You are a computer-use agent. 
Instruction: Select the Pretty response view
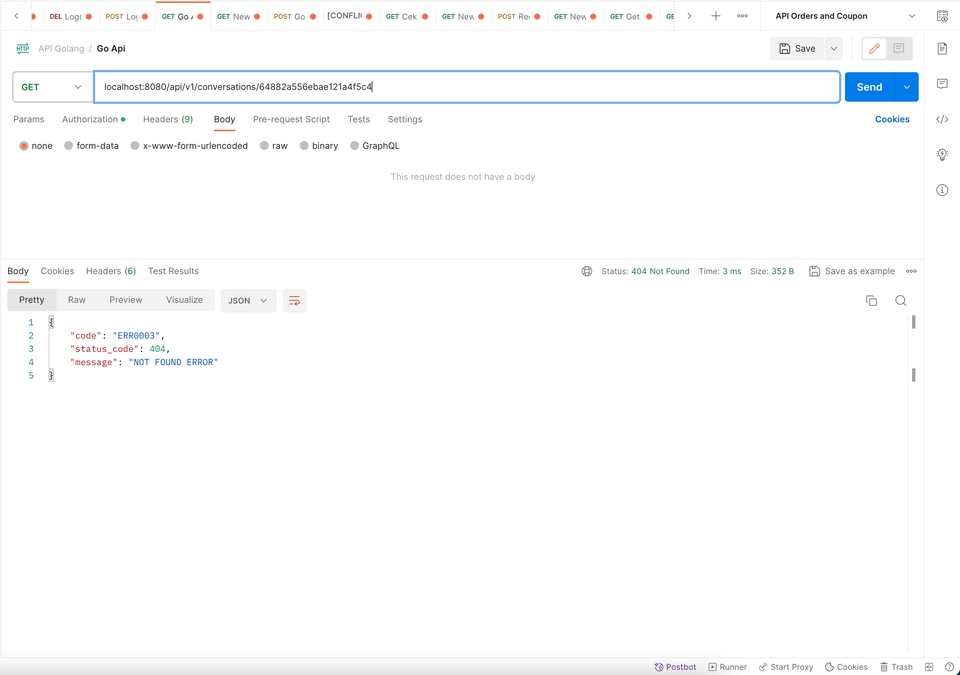[x=31, y=300]
